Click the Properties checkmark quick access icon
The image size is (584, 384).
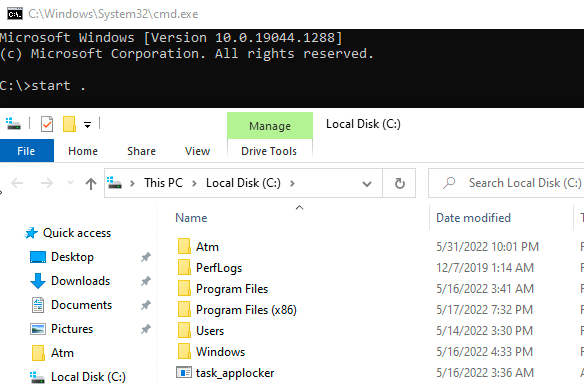click(47, 124)
